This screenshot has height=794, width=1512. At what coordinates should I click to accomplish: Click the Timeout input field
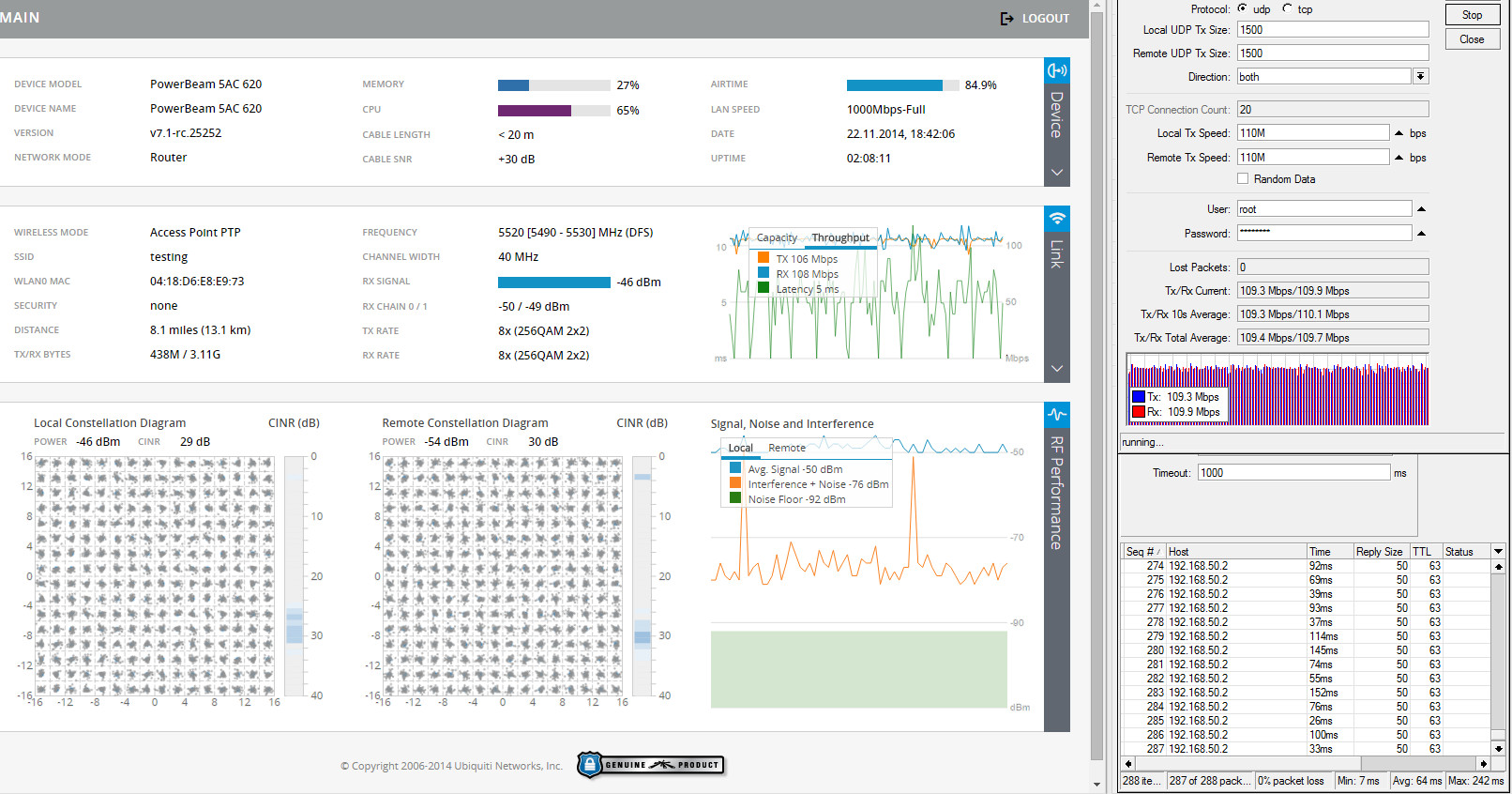(x=1293, y=473)
